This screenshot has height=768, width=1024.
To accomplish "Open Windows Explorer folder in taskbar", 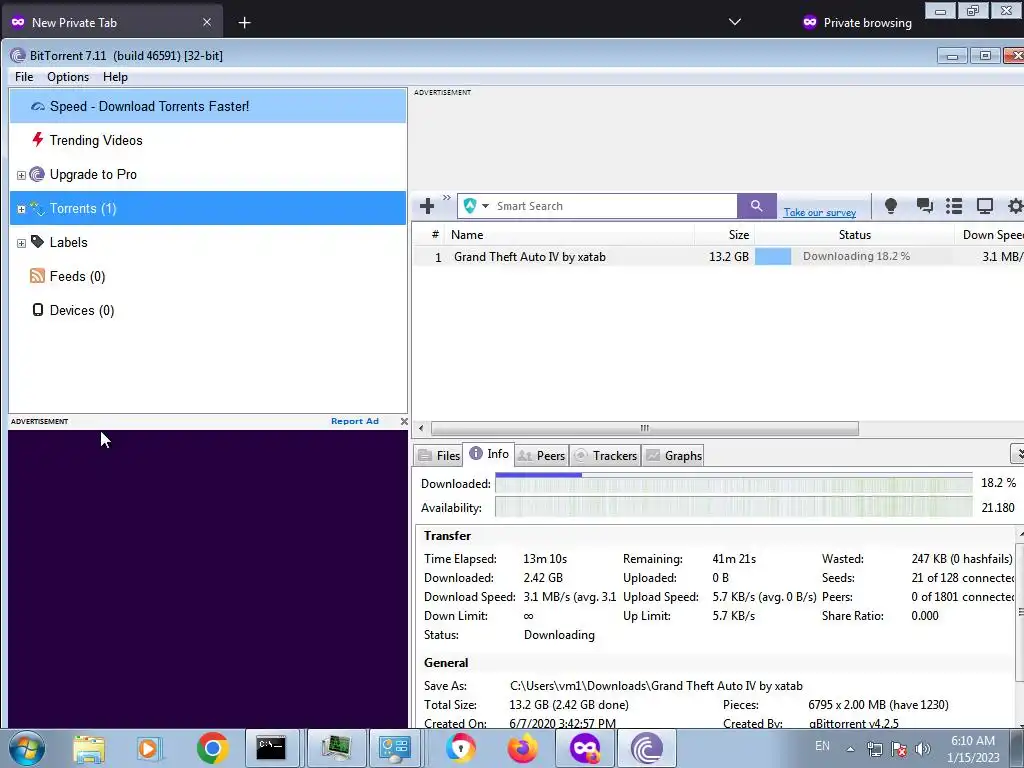I will click(x=89, y=749).
